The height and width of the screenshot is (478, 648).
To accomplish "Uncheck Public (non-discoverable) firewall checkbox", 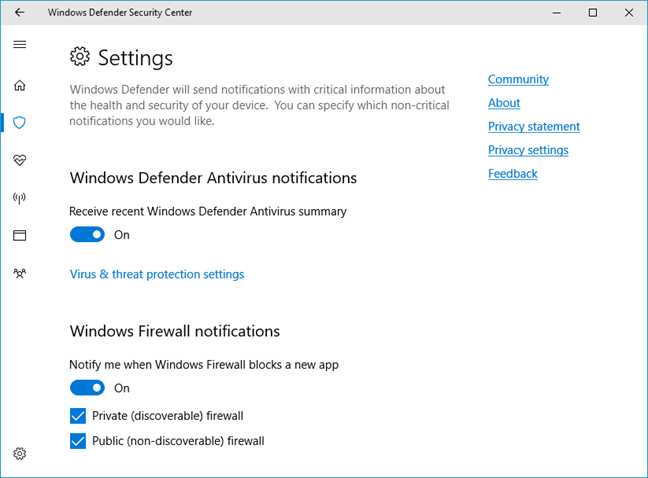I will [78, 441].
